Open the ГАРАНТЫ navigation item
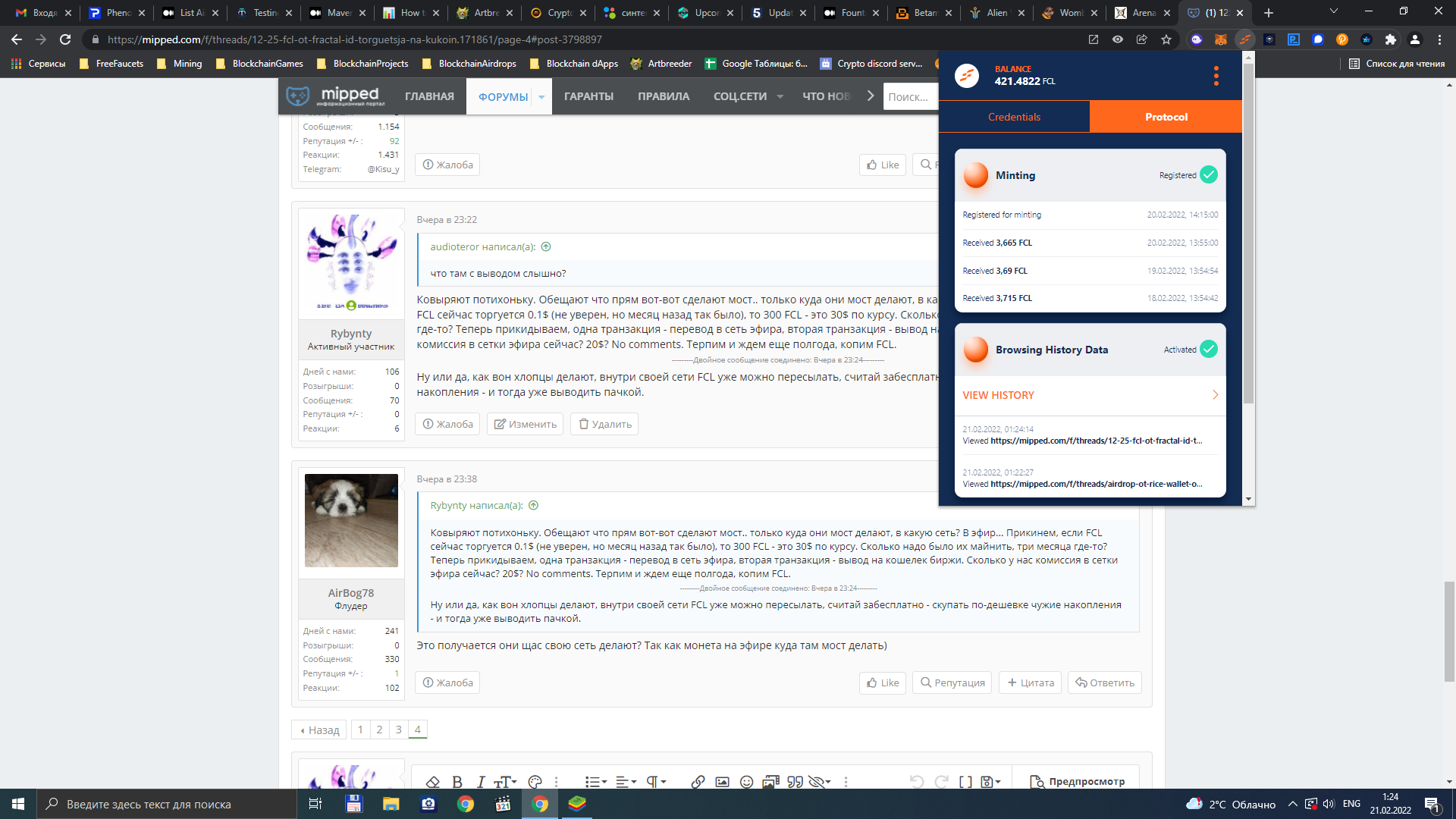 pos(588,96)
